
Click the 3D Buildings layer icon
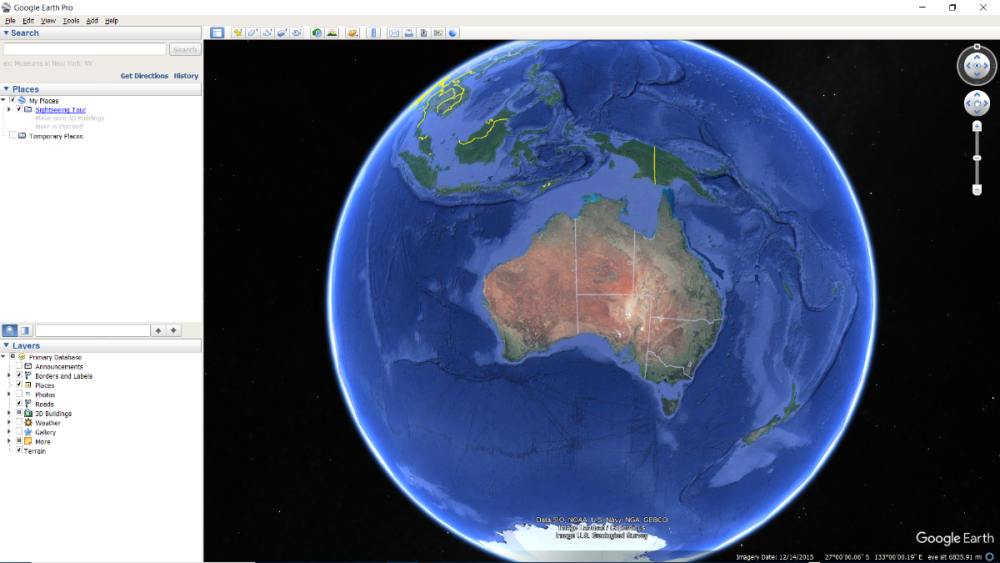pos(28,413)
